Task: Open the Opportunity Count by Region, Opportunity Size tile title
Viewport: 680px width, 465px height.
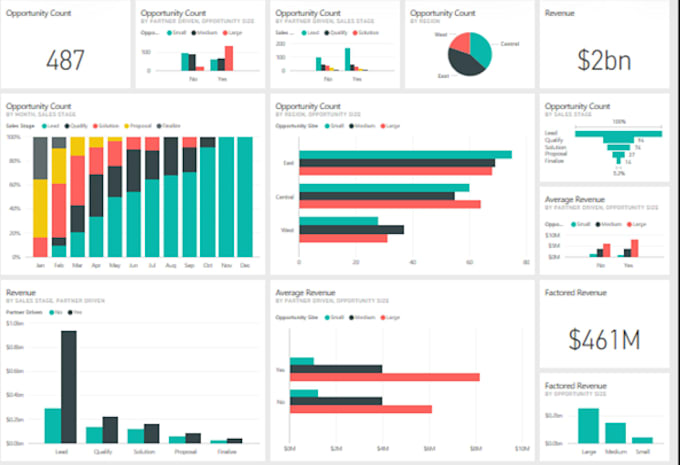Action: click(308, 106)
